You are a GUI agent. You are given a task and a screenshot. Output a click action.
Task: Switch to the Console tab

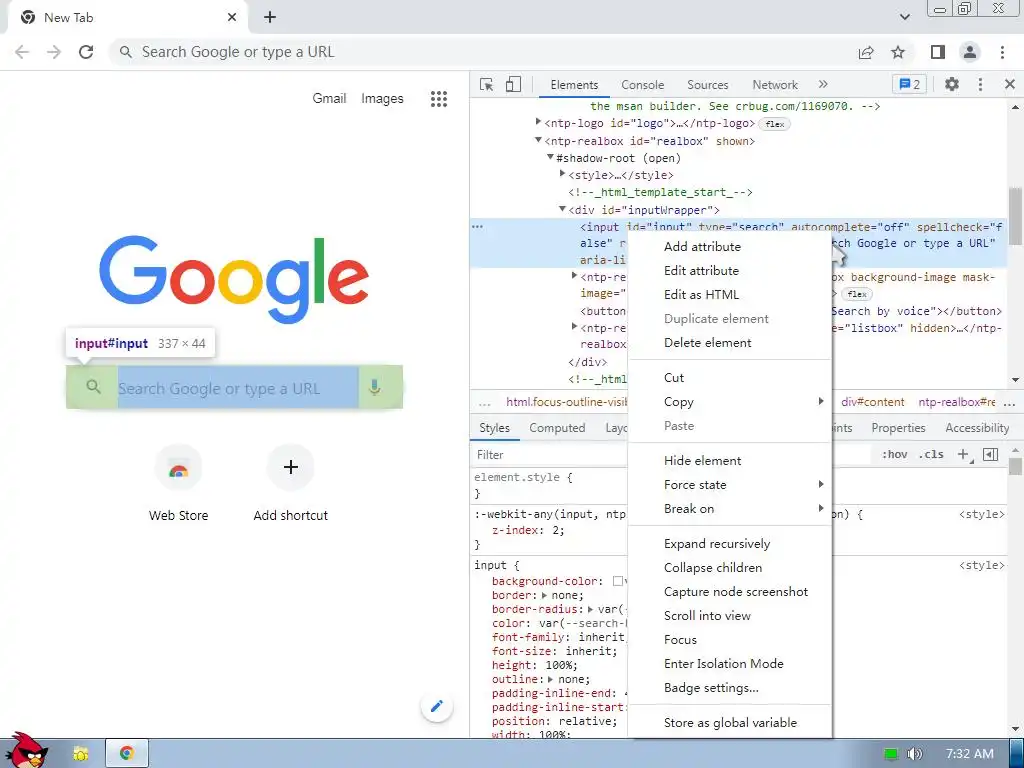point(643,85)
